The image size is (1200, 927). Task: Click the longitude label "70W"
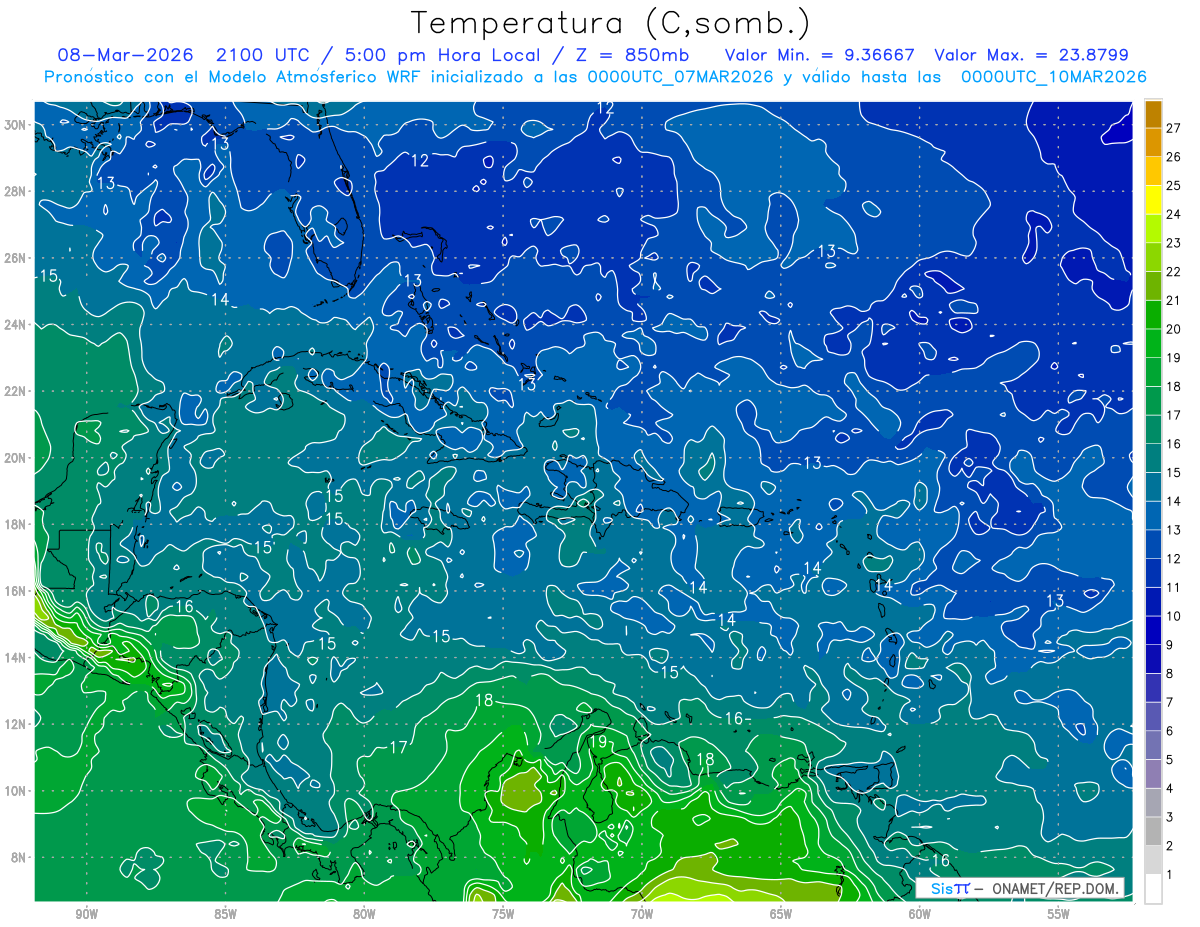[642, 914]
